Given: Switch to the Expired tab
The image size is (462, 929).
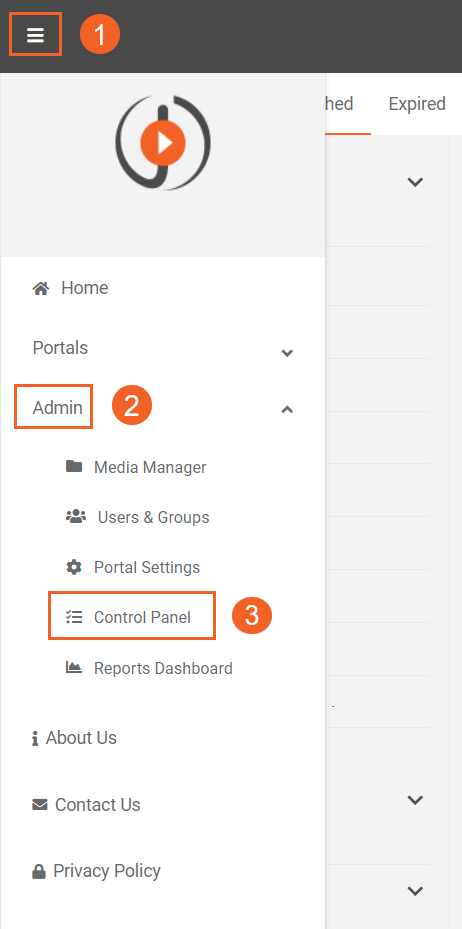Looking at the screenshot, I should coord(417,104).
